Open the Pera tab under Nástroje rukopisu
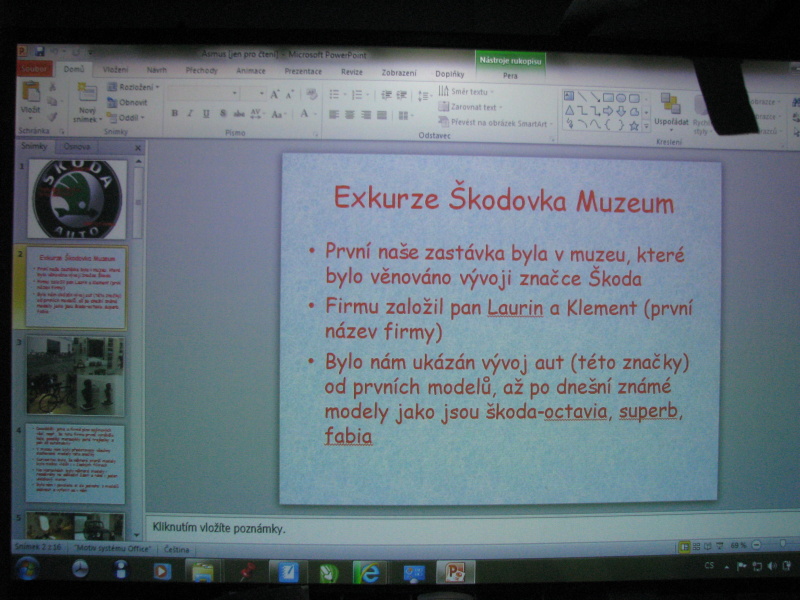This screenshot has height=600, width=800. (x=510, y=76)
